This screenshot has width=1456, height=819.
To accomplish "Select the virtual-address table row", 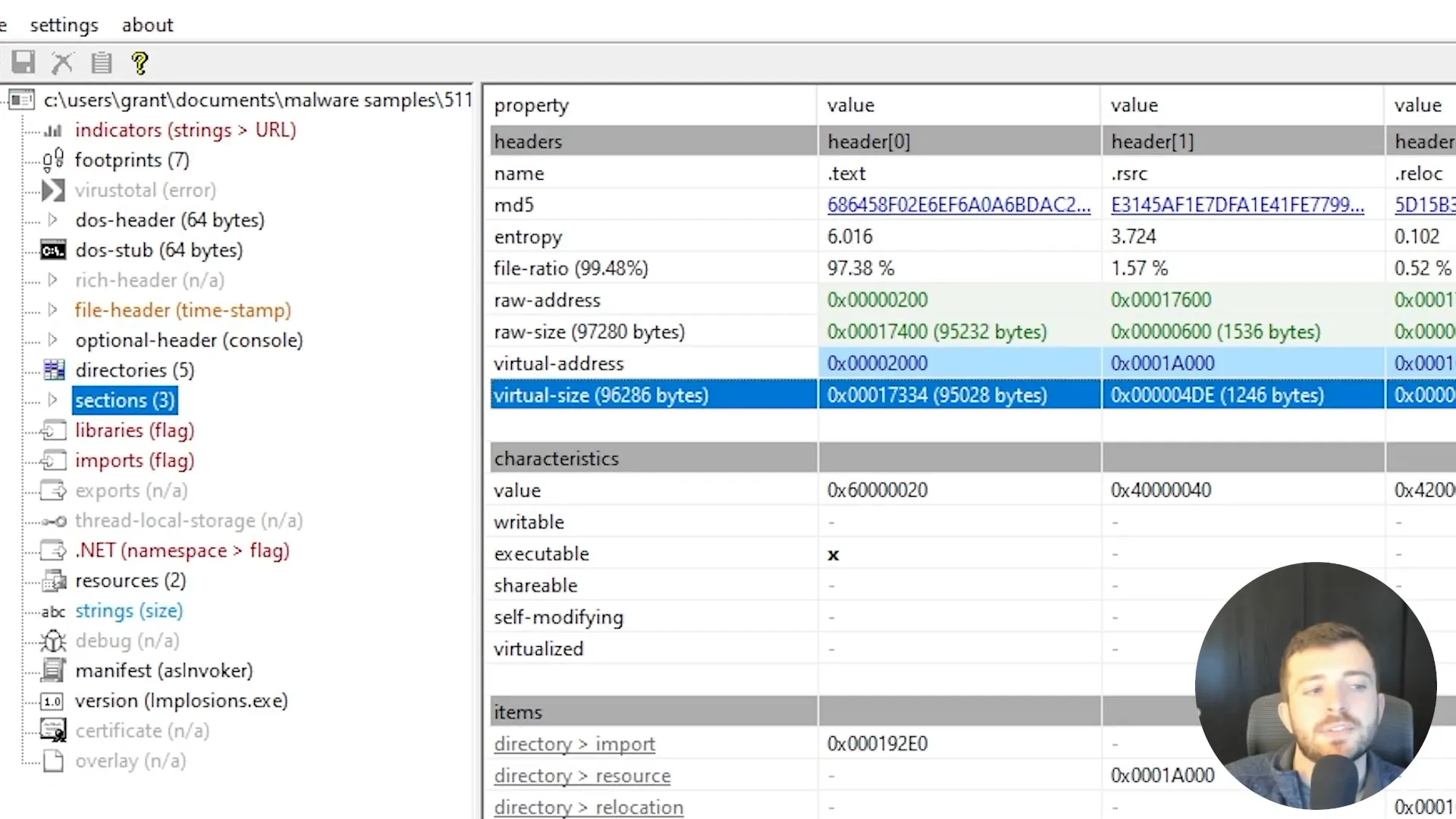I will (x=558, y=363).
